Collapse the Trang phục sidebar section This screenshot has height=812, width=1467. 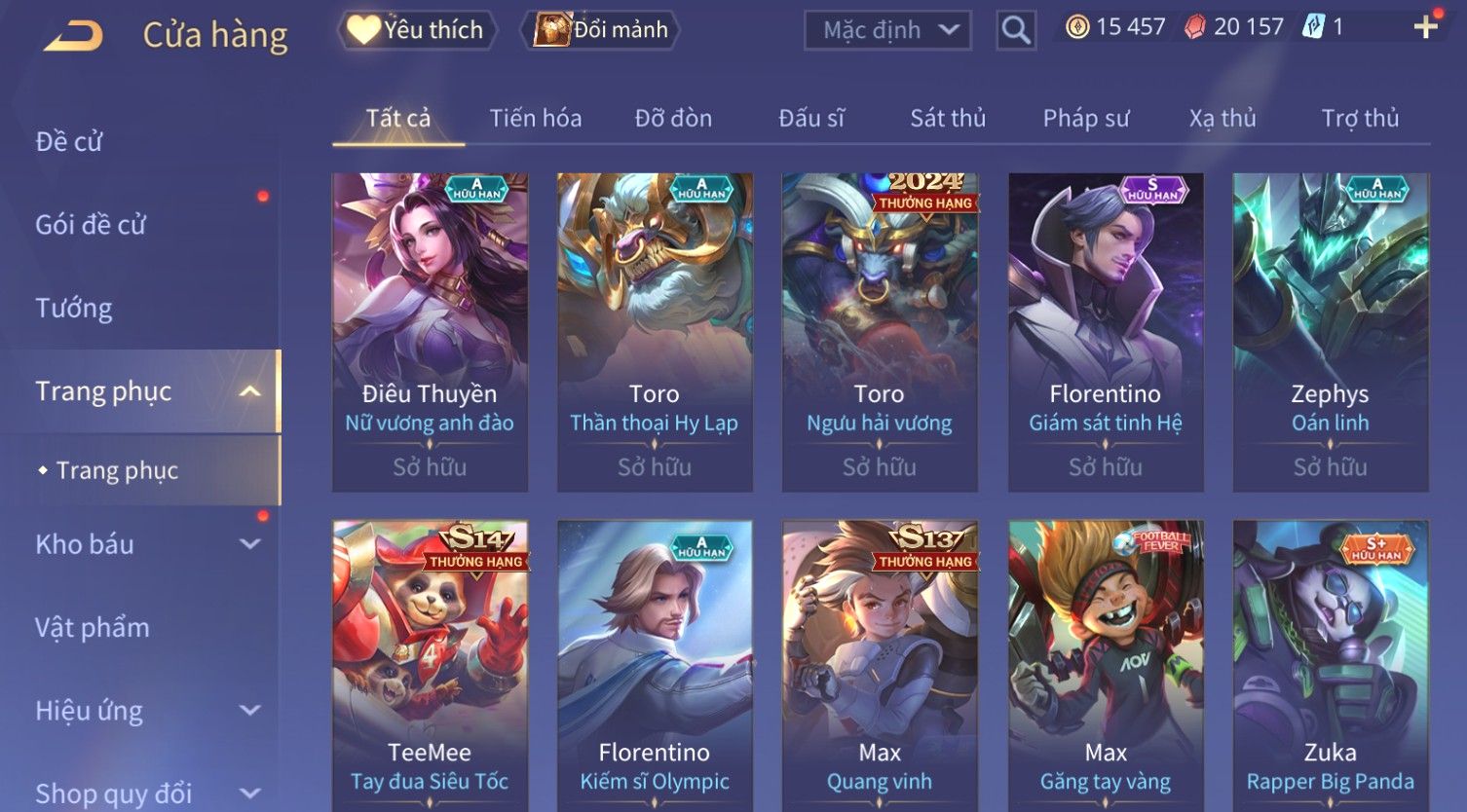pos(250,391)
